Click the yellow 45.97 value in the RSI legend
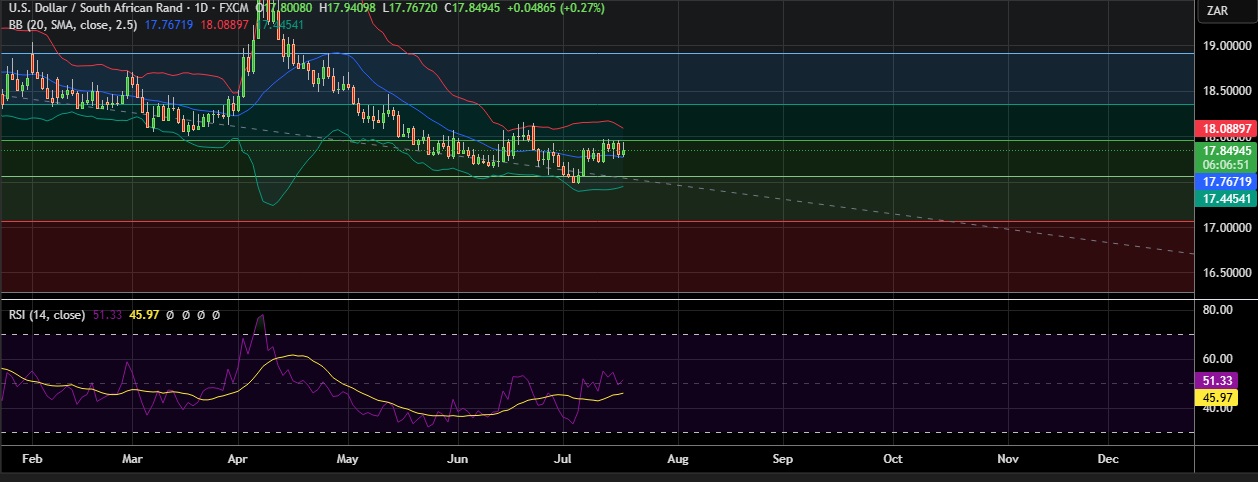 tap(145, 314)
